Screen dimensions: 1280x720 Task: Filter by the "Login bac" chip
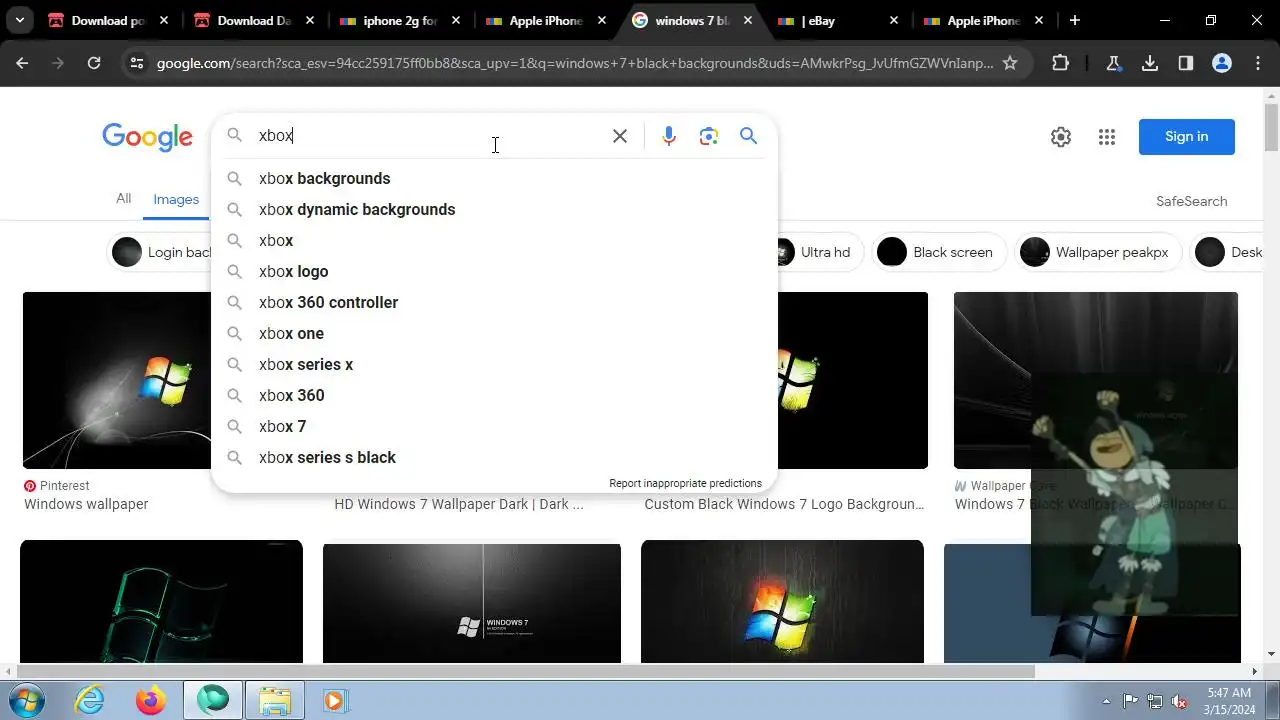click(x=160, y=252)
